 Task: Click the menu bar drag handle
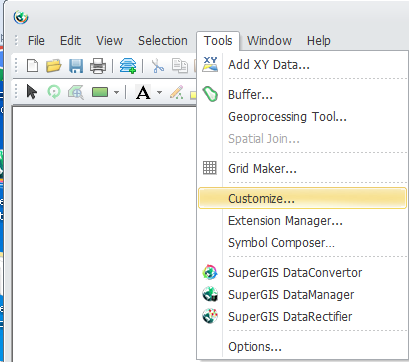click(x=16, y=41)
